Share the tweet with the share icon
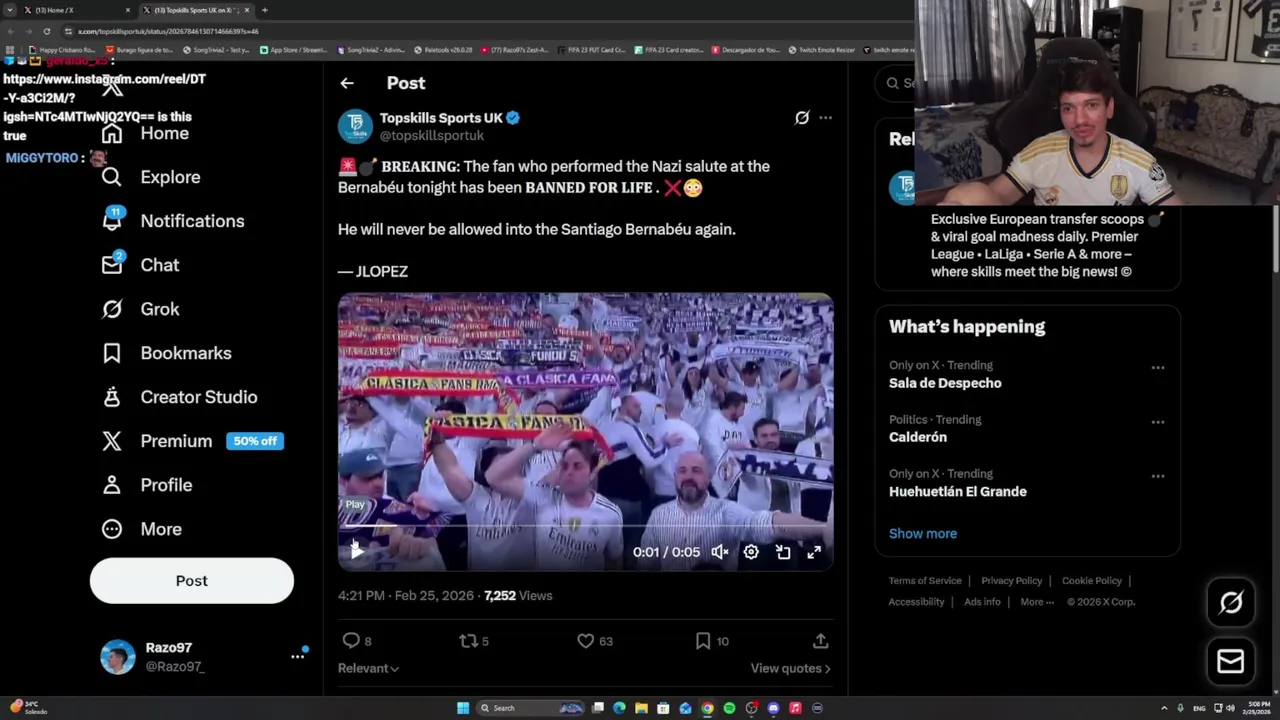 point(820,641)
